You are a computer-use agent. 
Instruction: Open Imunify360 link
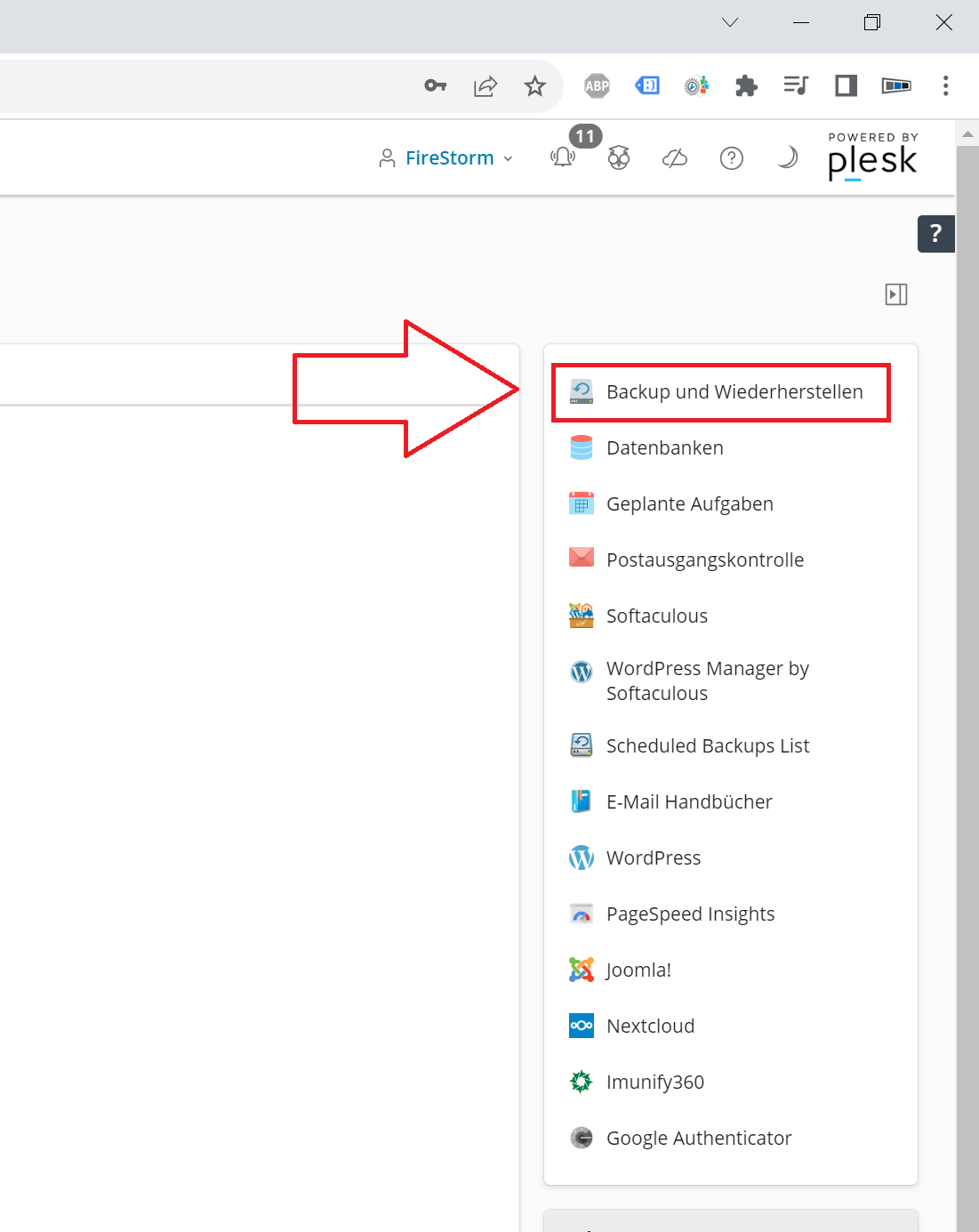point(655,1083)
